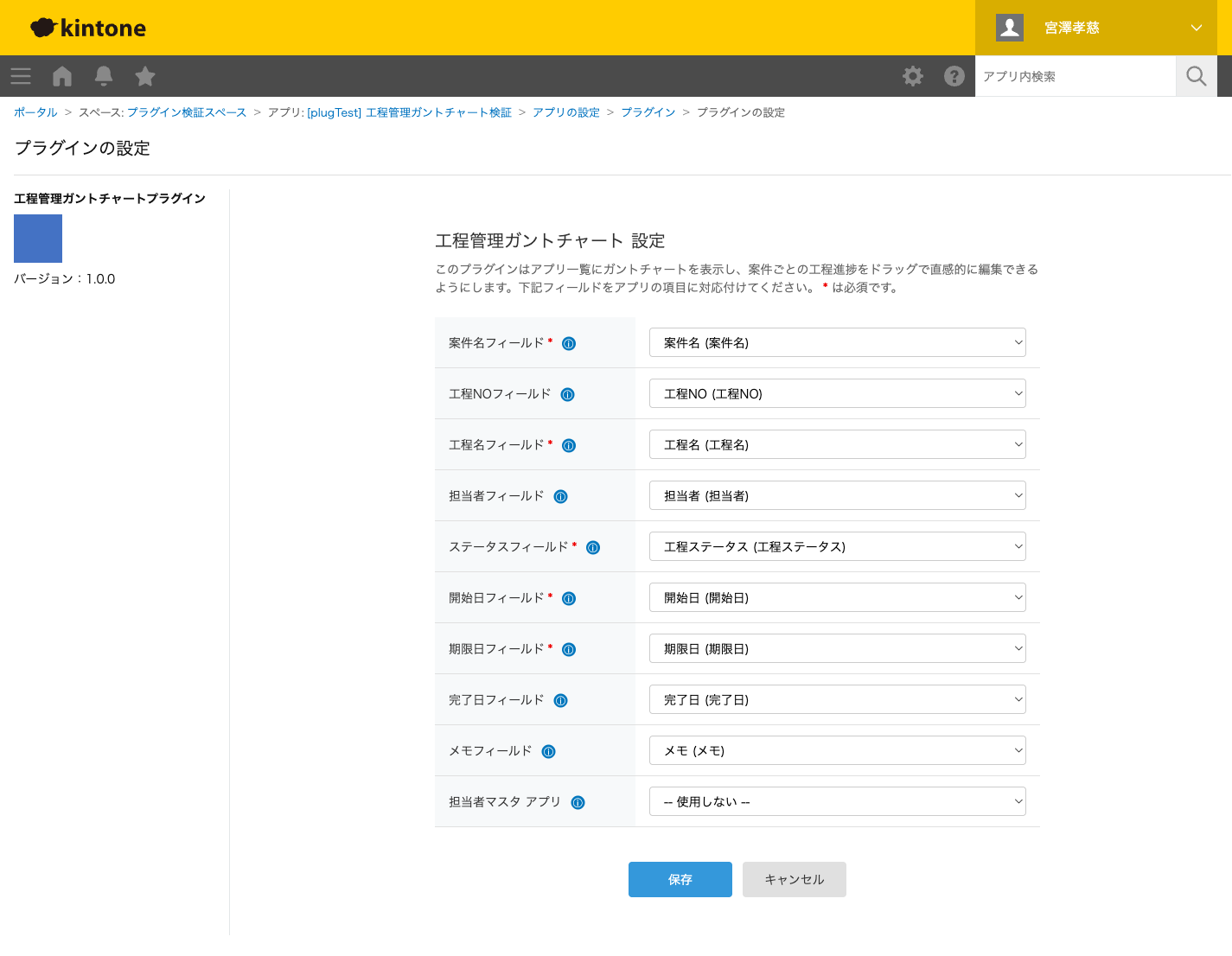Open the bookmarks star icon

145,76
